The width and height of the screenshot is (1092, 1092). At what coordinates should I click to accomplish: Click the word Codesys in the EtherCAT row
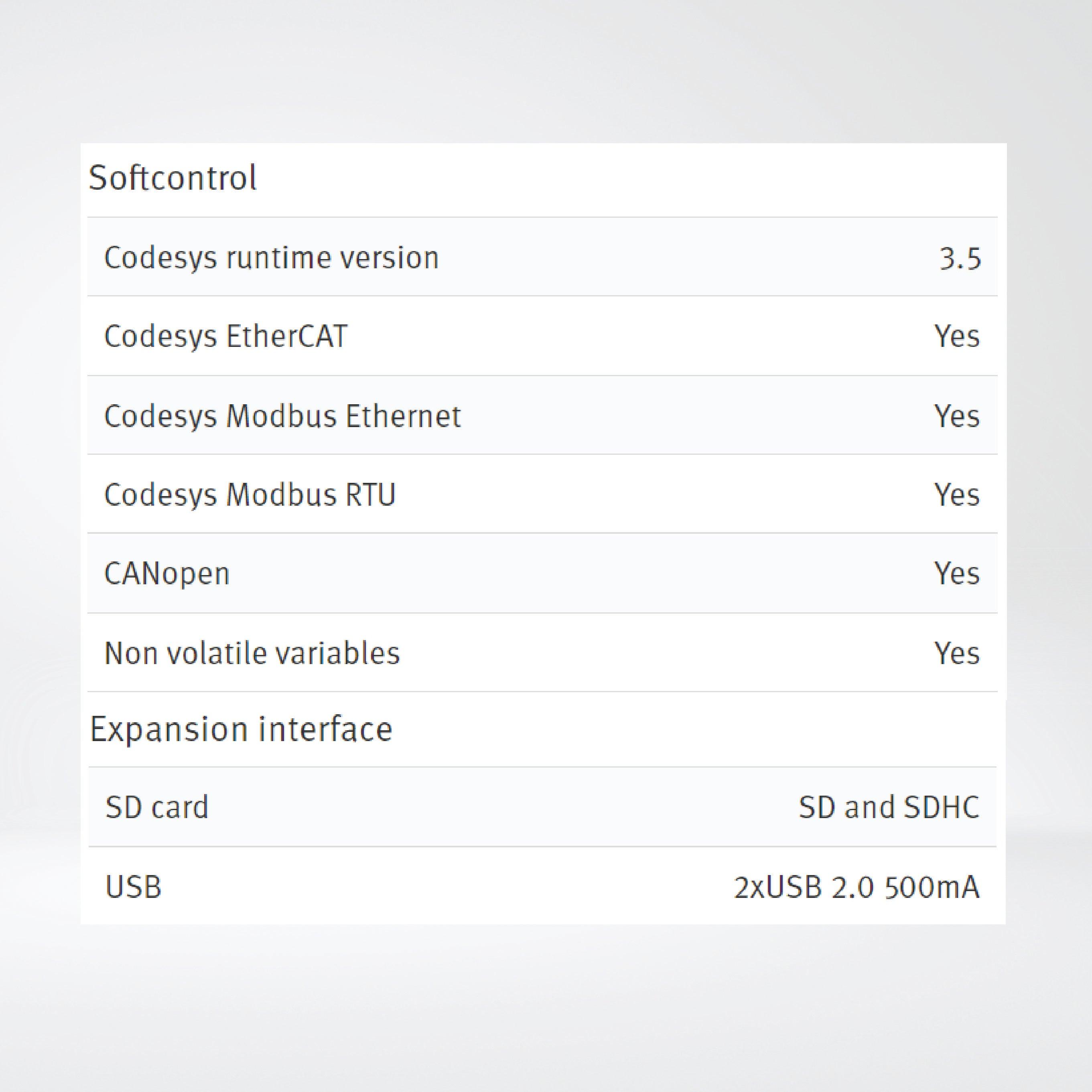(160, 337)
